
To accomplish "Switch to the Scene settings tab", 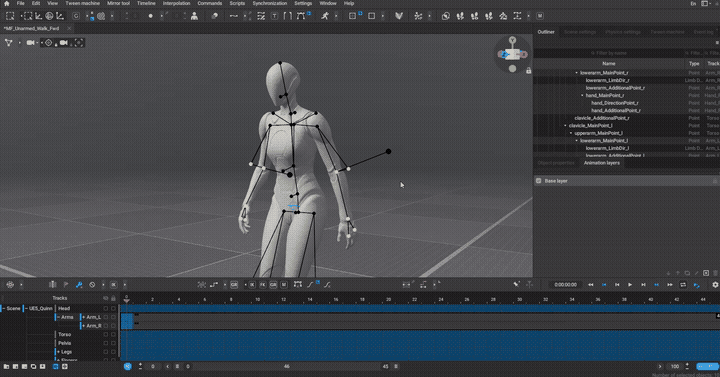I will click(x=579, y=32).
